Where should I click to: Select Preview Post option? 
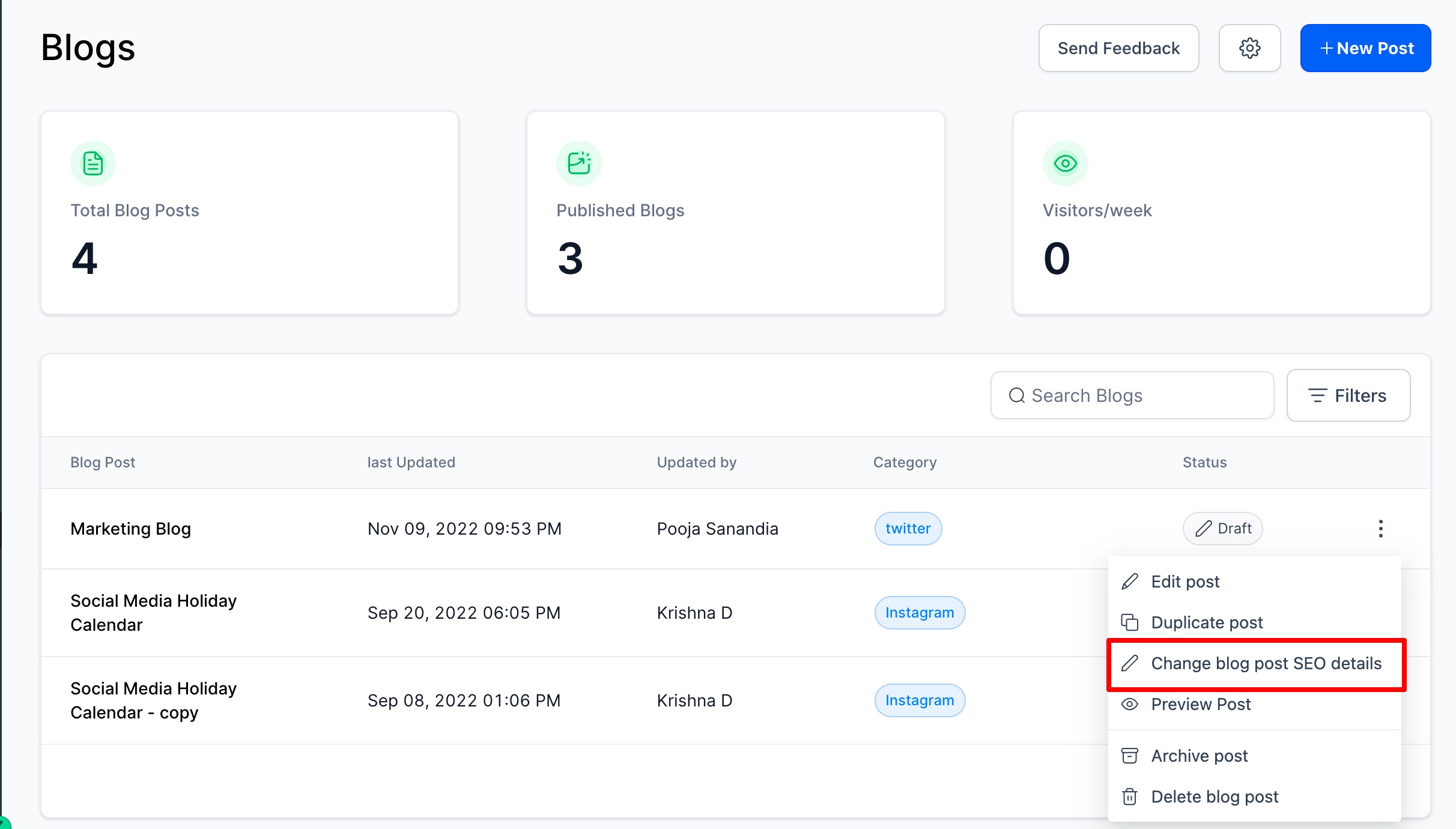[1200, 704]
